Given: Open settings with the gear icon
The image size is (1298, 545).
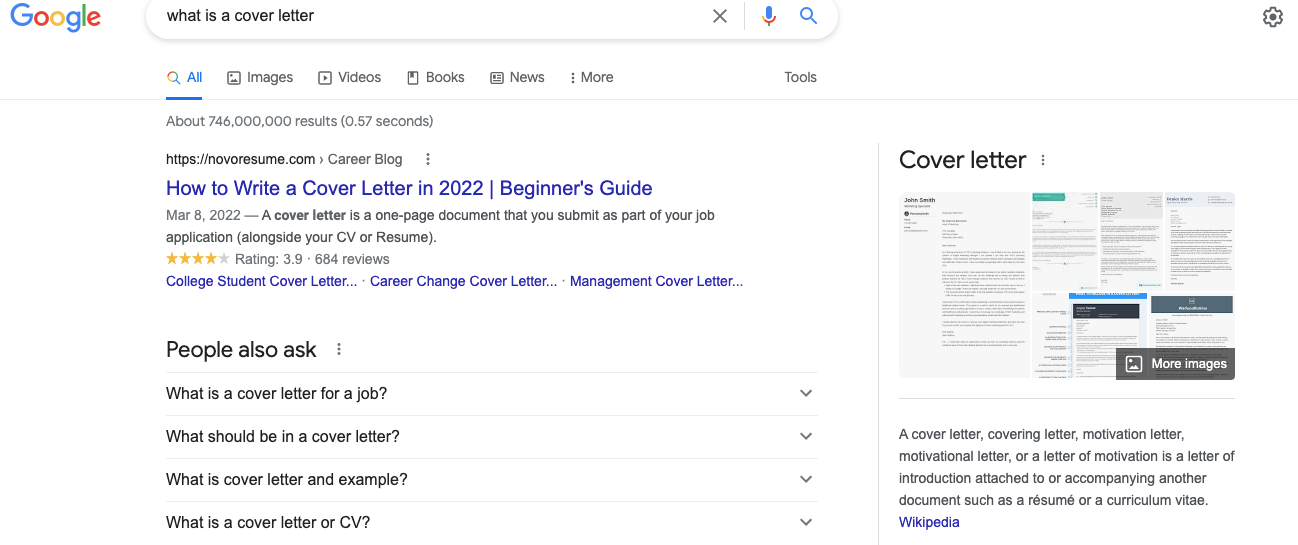Looking at the screenshot, I should 1272,17.
